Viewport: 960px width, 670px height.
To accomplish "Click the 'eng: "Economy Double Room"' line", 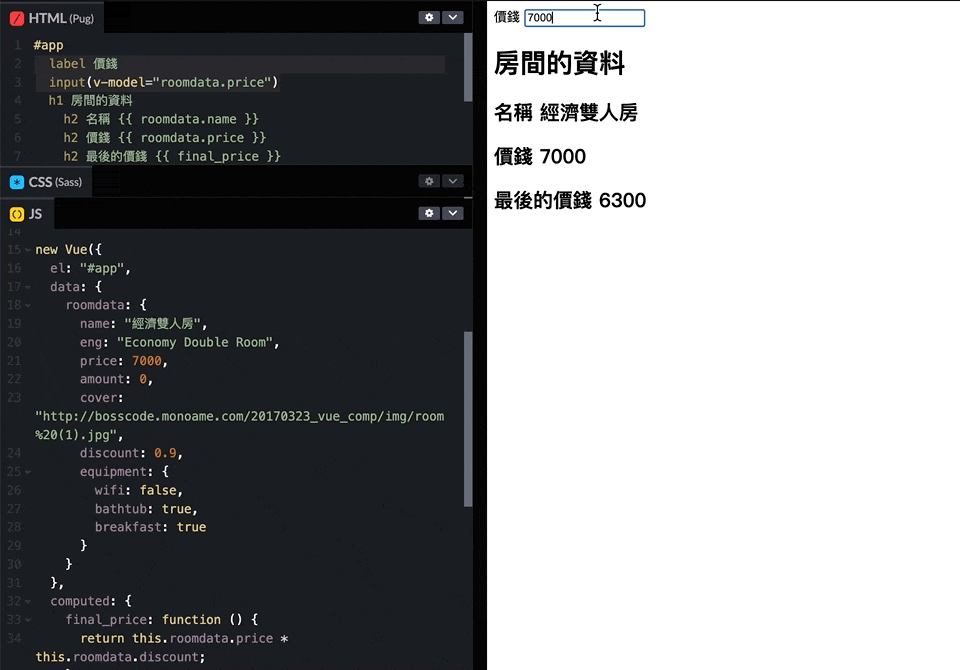I will [179, 342].
